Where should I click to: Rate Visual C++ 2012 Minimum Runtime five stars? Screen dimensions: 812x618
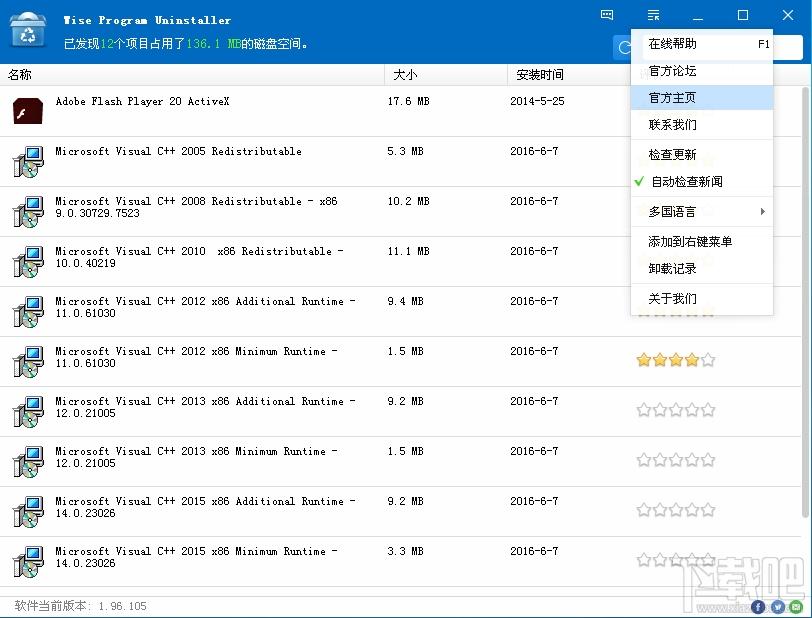[708, 360]
